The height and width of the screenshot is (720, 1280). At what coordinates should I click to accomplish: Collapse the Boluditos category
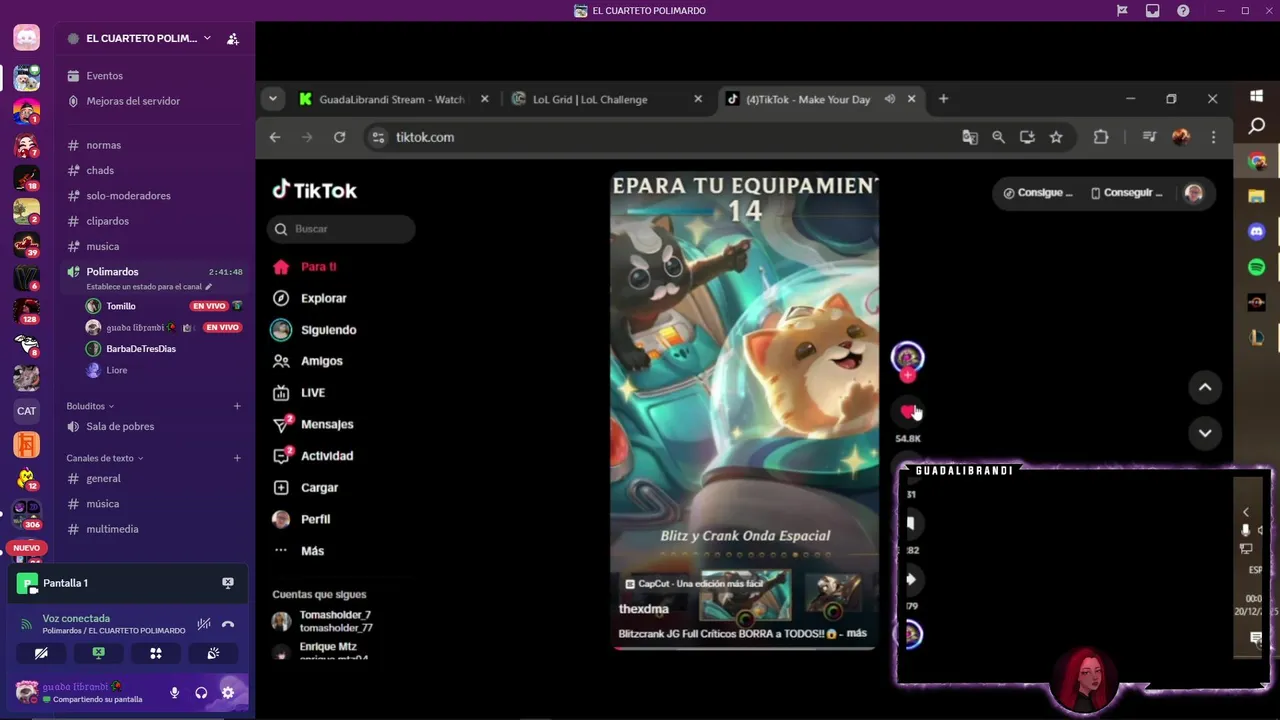click(90, 406)
